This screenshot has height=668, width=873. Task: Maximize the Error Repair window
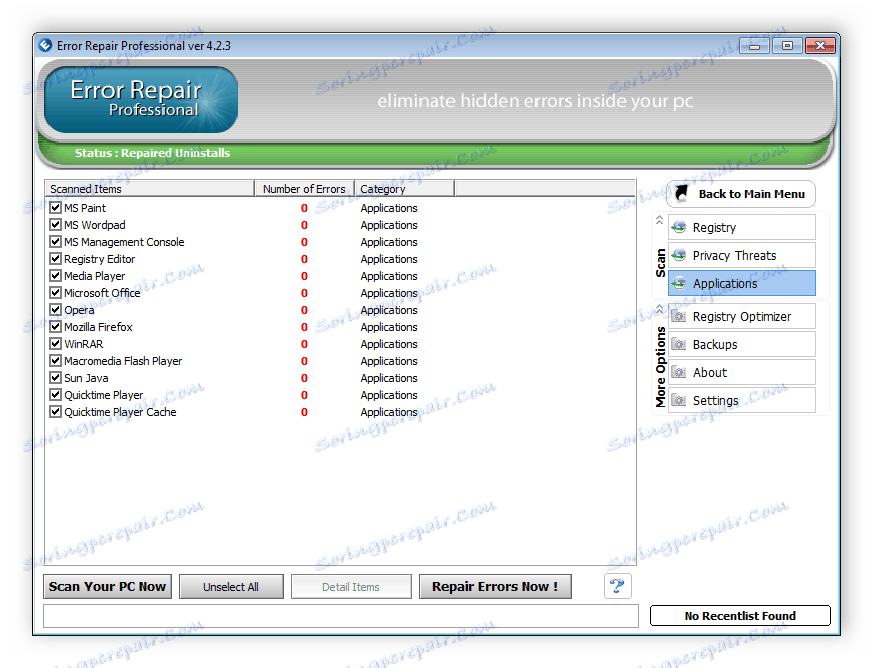787,46
